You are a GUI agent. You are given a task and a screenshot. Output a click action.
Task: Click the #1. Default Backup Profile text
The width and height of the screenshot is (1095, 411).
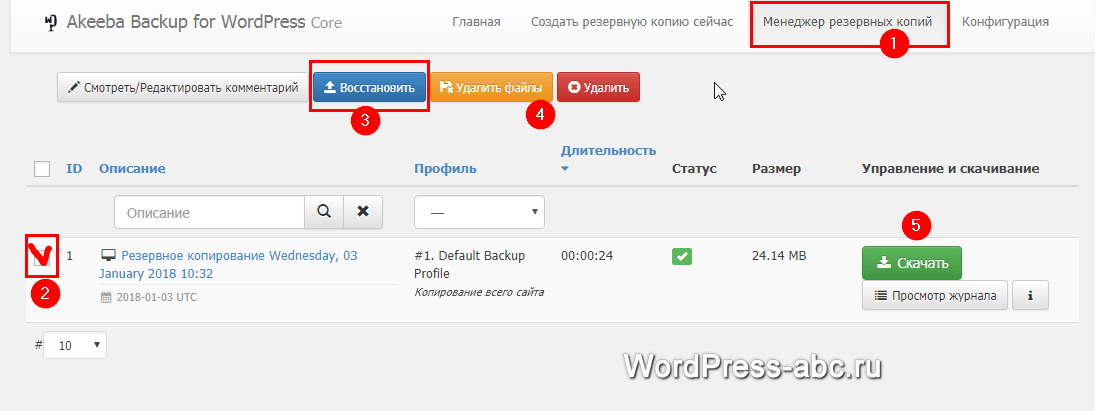[x=469, y=264]
